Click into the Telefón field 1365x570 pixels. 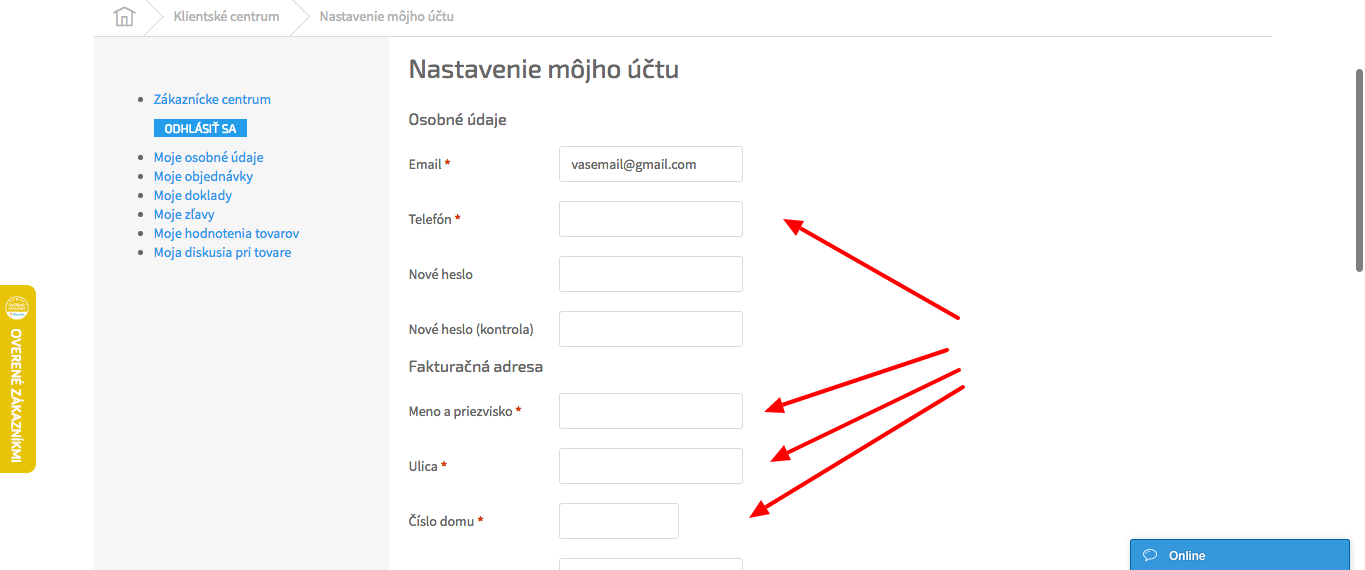[x=650, y=219]
